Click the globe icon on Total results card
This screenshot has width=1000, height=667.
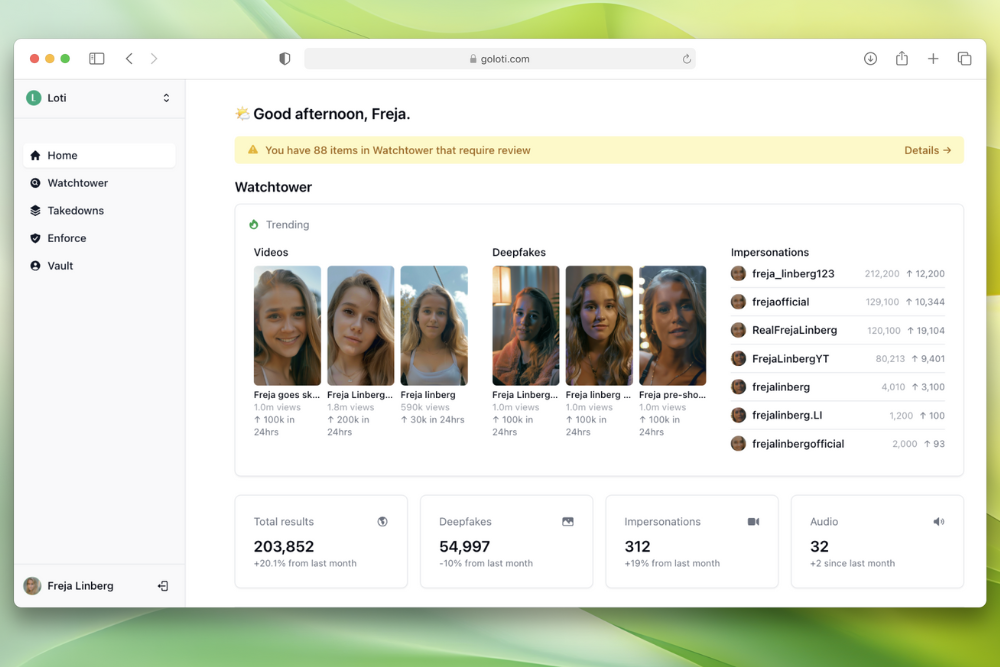pyautogui.click(x=382, y=521)
